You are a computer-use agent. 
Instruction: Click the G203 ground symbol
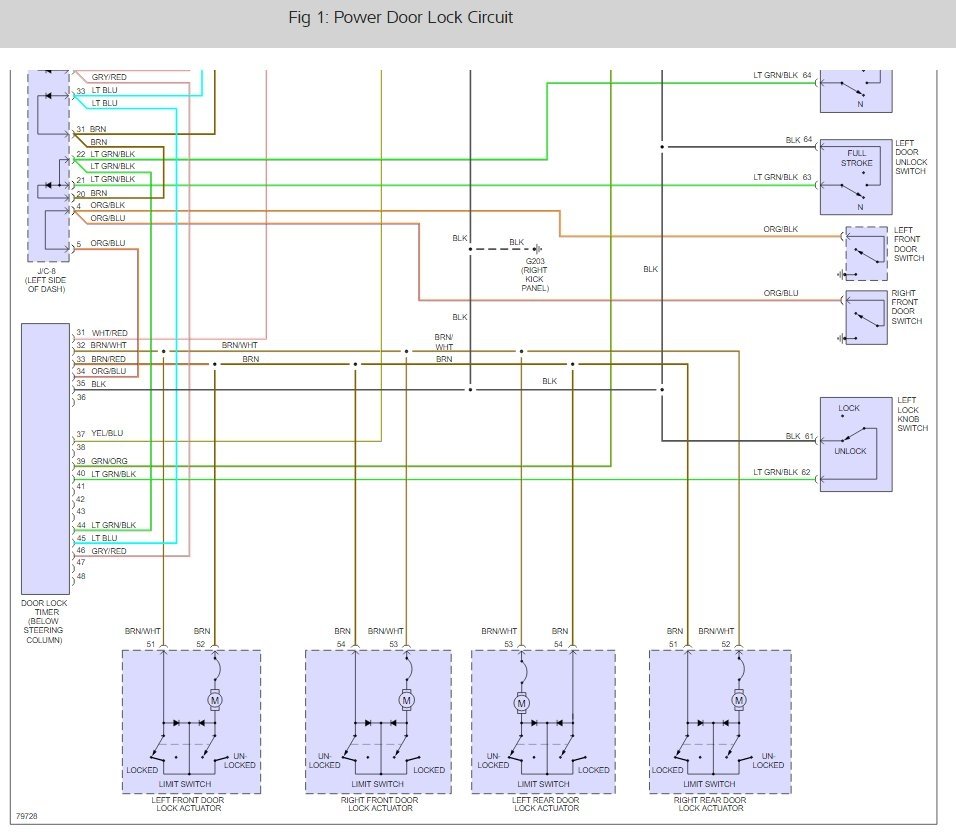pyautogui.click(x=537, y=249)
